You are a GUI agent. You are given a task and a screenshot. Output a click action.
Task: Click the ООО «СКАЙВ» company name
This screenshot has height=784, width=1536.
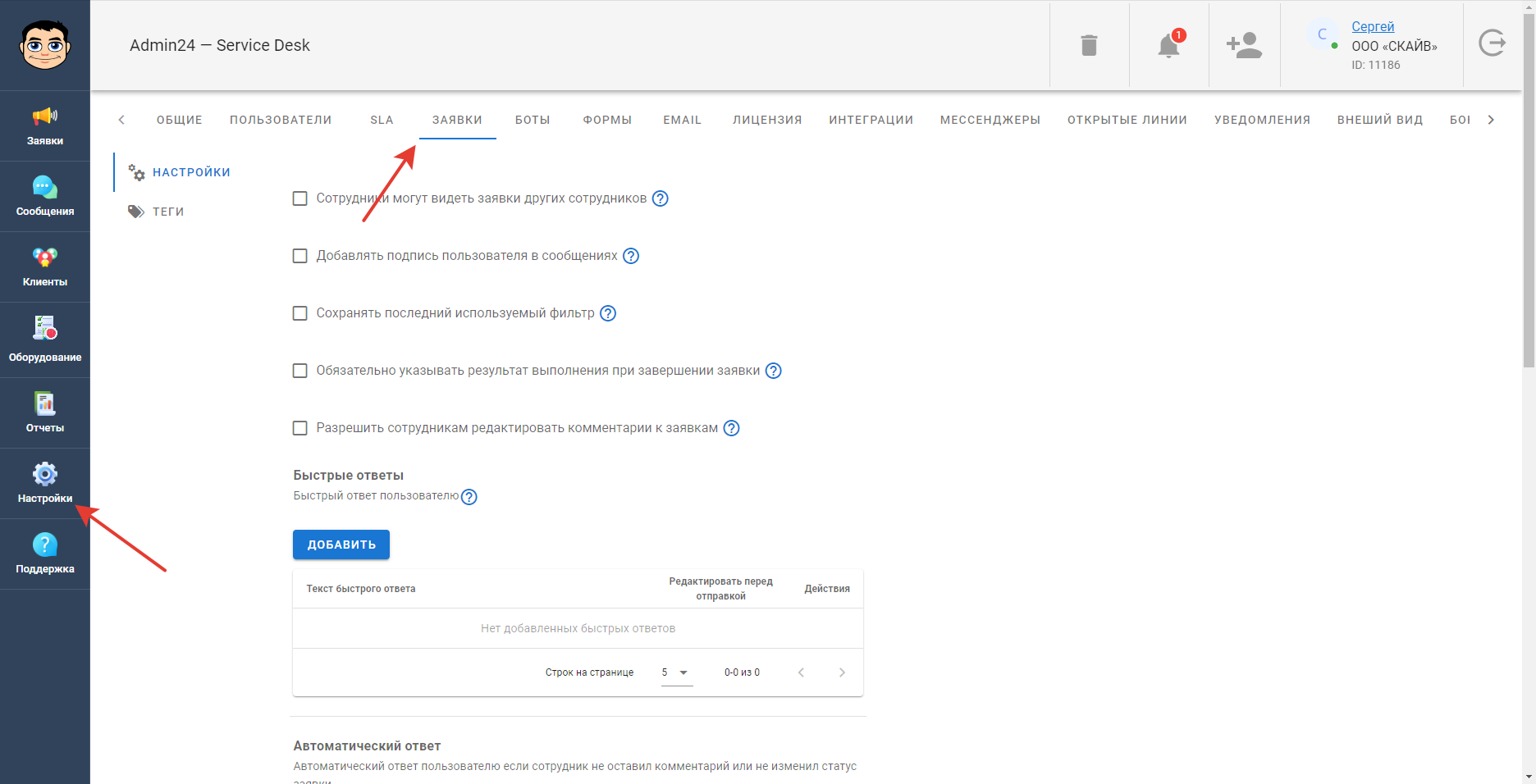tap(1394, 46)
